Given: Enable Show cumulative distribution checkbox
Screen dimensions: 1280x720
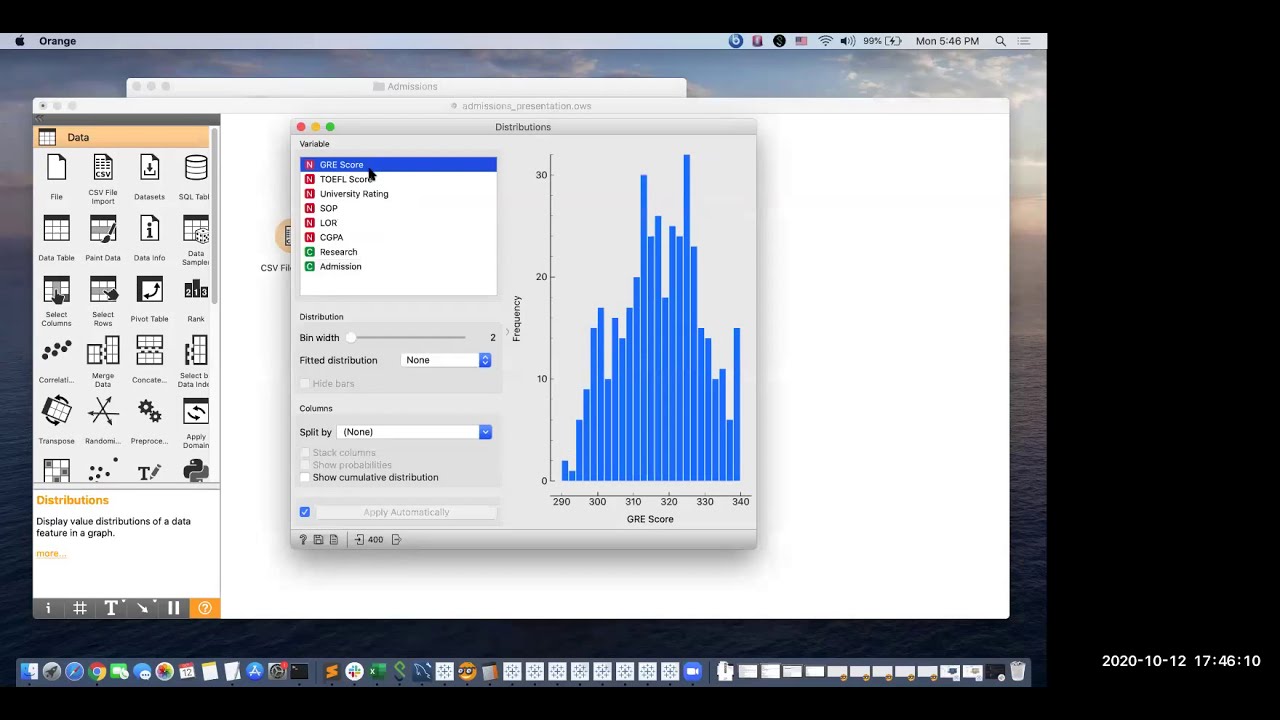Looking at the screenshot, I should [305, 478].
